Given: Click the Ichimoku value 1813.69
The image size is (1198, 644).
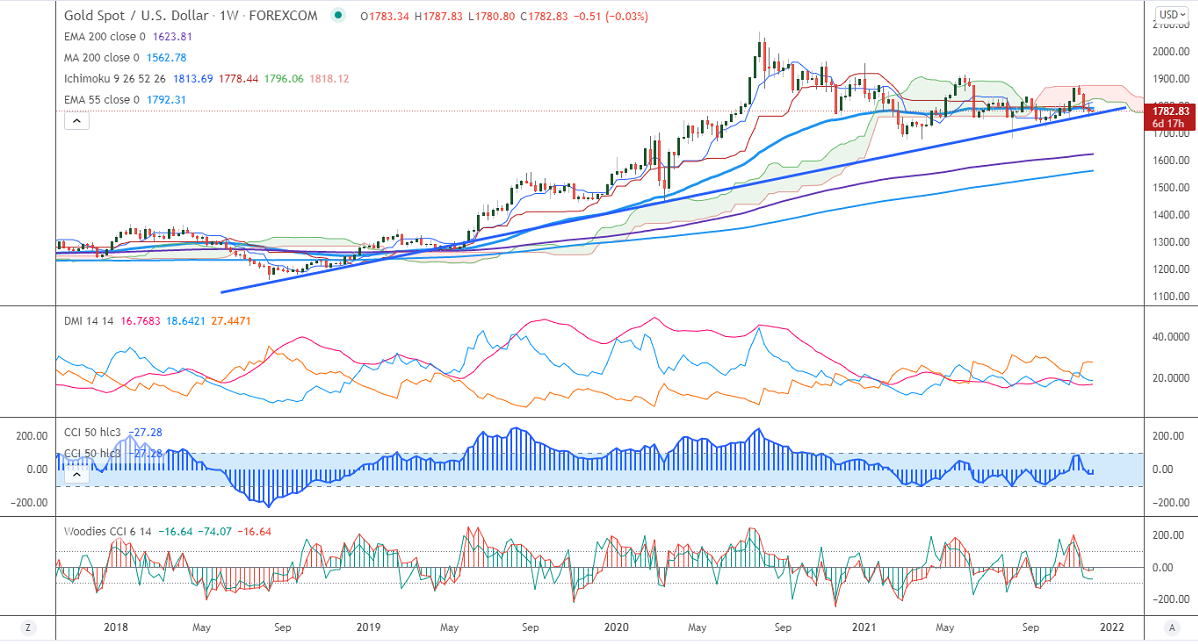Looking at the screenshot, I should point(193,79).
